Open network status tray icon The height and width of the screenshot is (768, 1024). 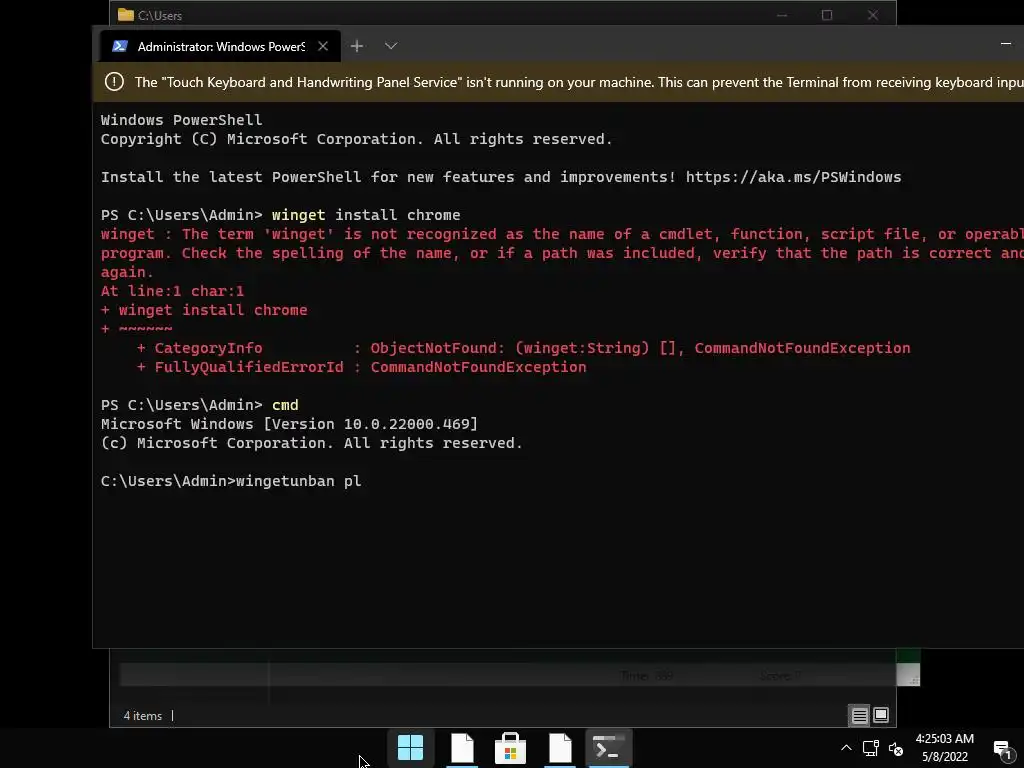871,748
